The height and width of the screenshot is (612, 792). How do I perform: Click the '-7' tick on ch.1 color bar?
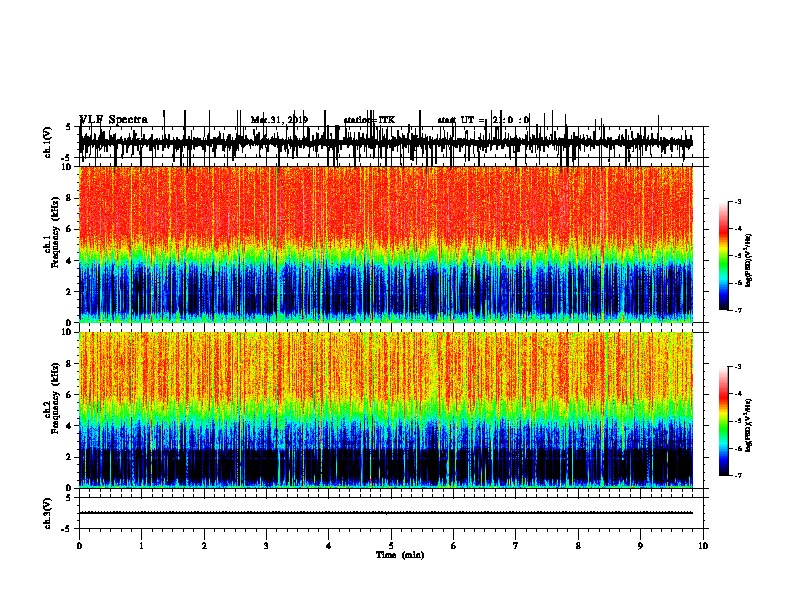(x=737, y=310)
